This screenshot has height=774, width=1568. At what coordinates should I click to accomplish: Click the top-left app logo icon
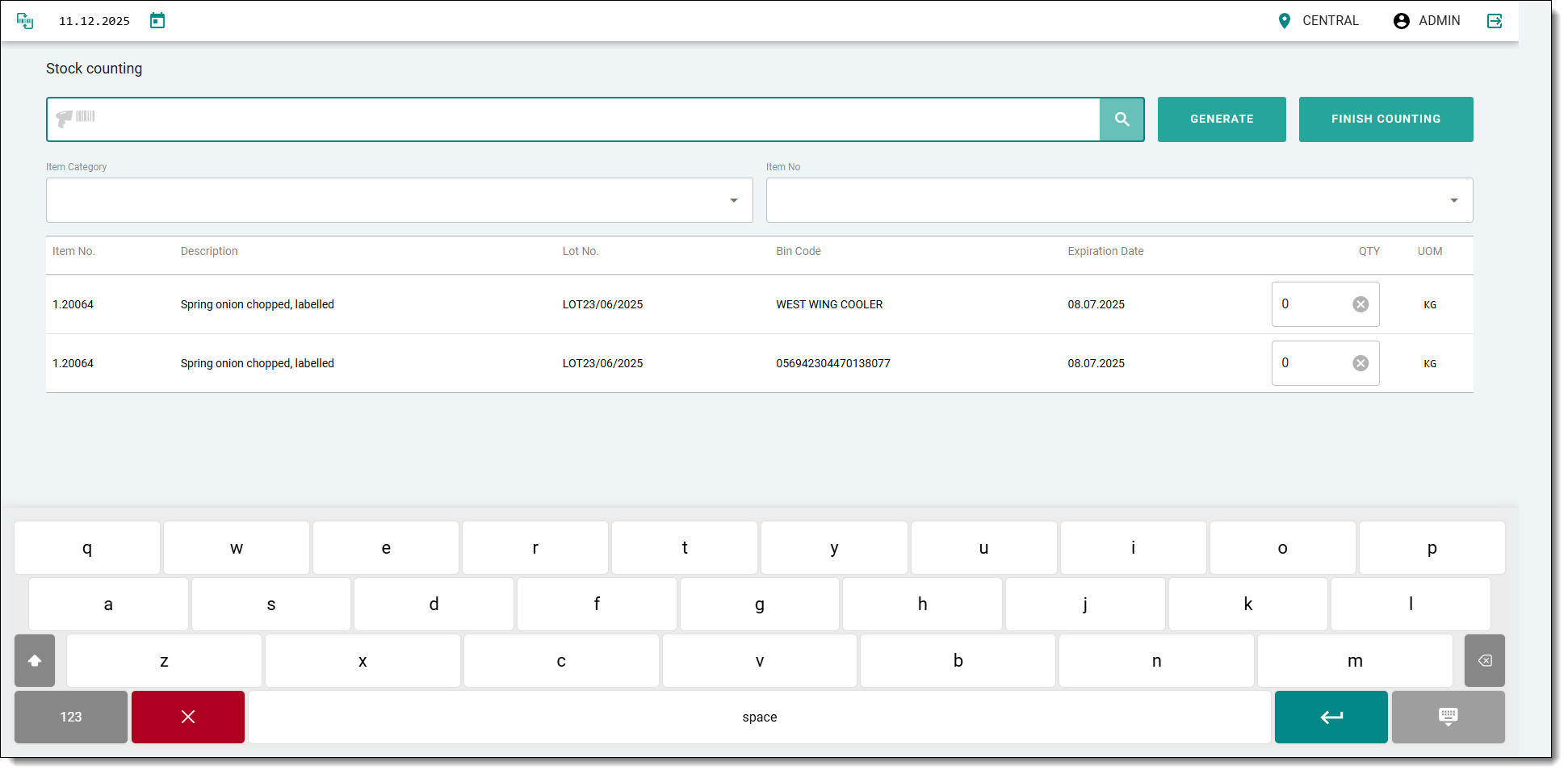click(x=25, y=21)
